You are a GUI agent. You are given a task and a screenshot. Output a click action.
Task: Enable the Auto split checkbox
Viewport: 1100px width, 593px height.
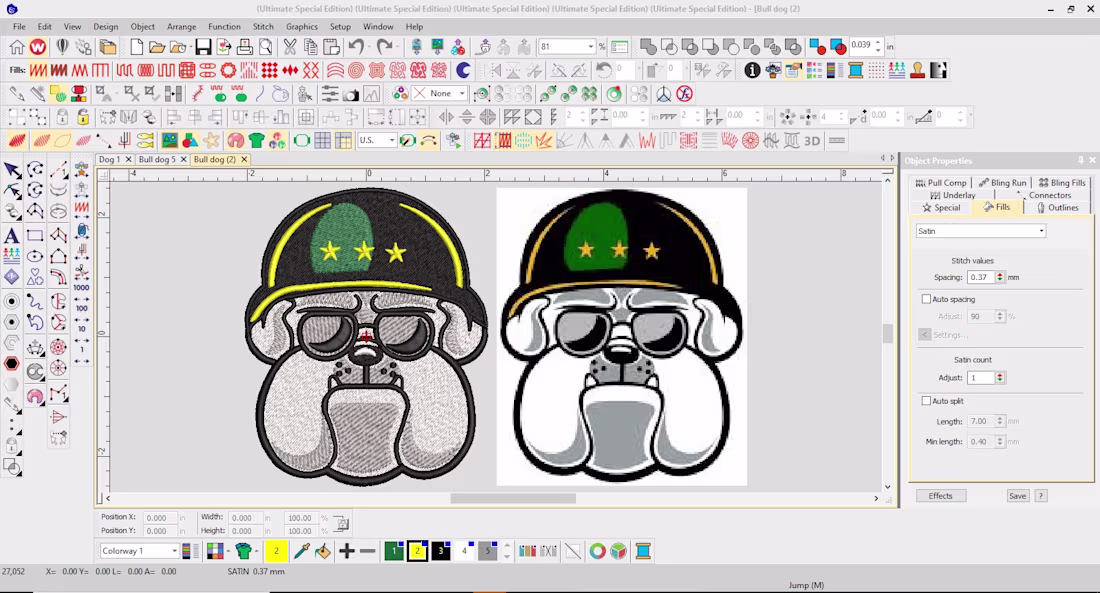(926, 401)
